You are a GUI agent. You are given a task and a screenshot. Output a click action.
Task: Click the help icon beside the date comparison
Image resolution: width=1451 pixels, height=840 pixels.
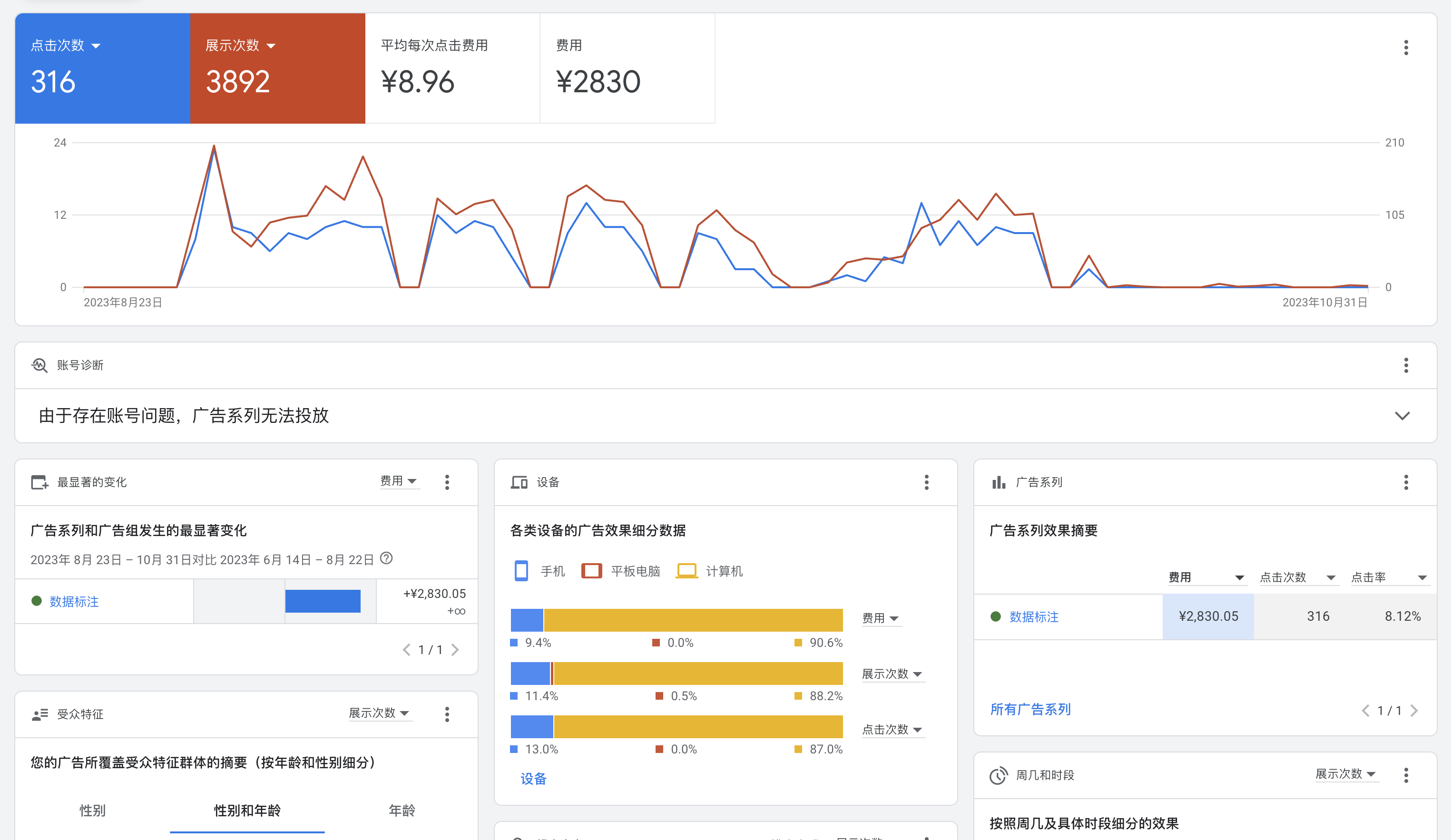click(x=386, y=558)
